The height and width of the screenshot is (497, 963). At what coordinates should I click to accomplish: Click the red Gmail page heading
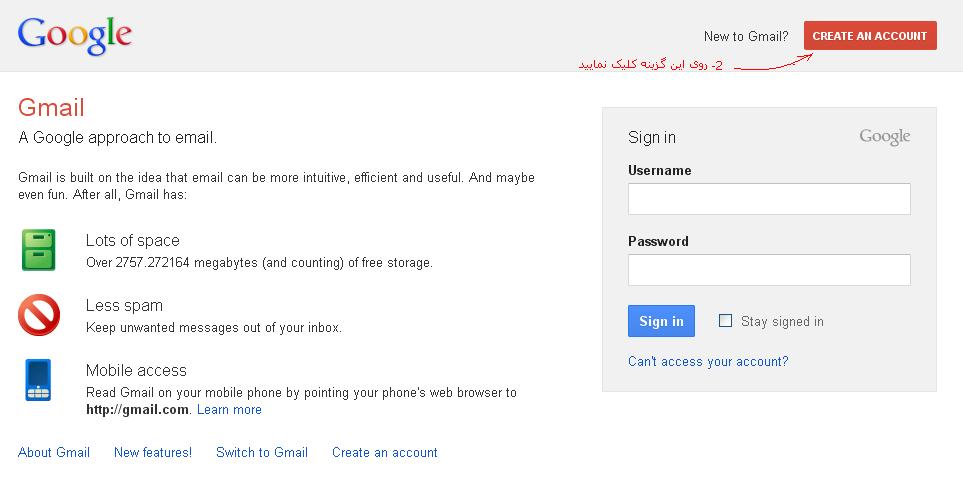(51, 108)
